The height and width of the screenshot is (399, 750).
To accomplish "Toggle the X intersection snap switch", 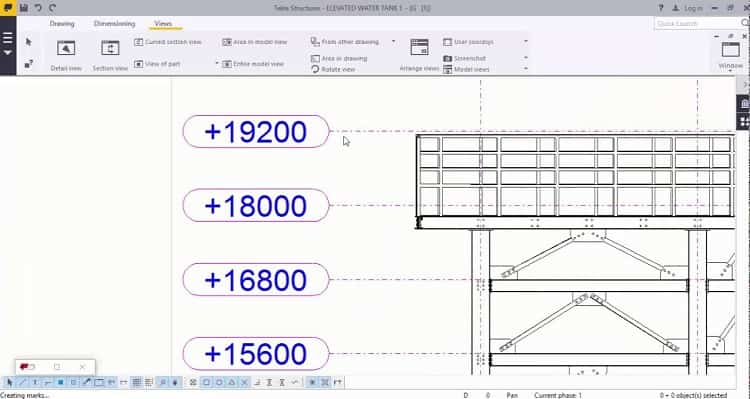I will tap(244, 382).
